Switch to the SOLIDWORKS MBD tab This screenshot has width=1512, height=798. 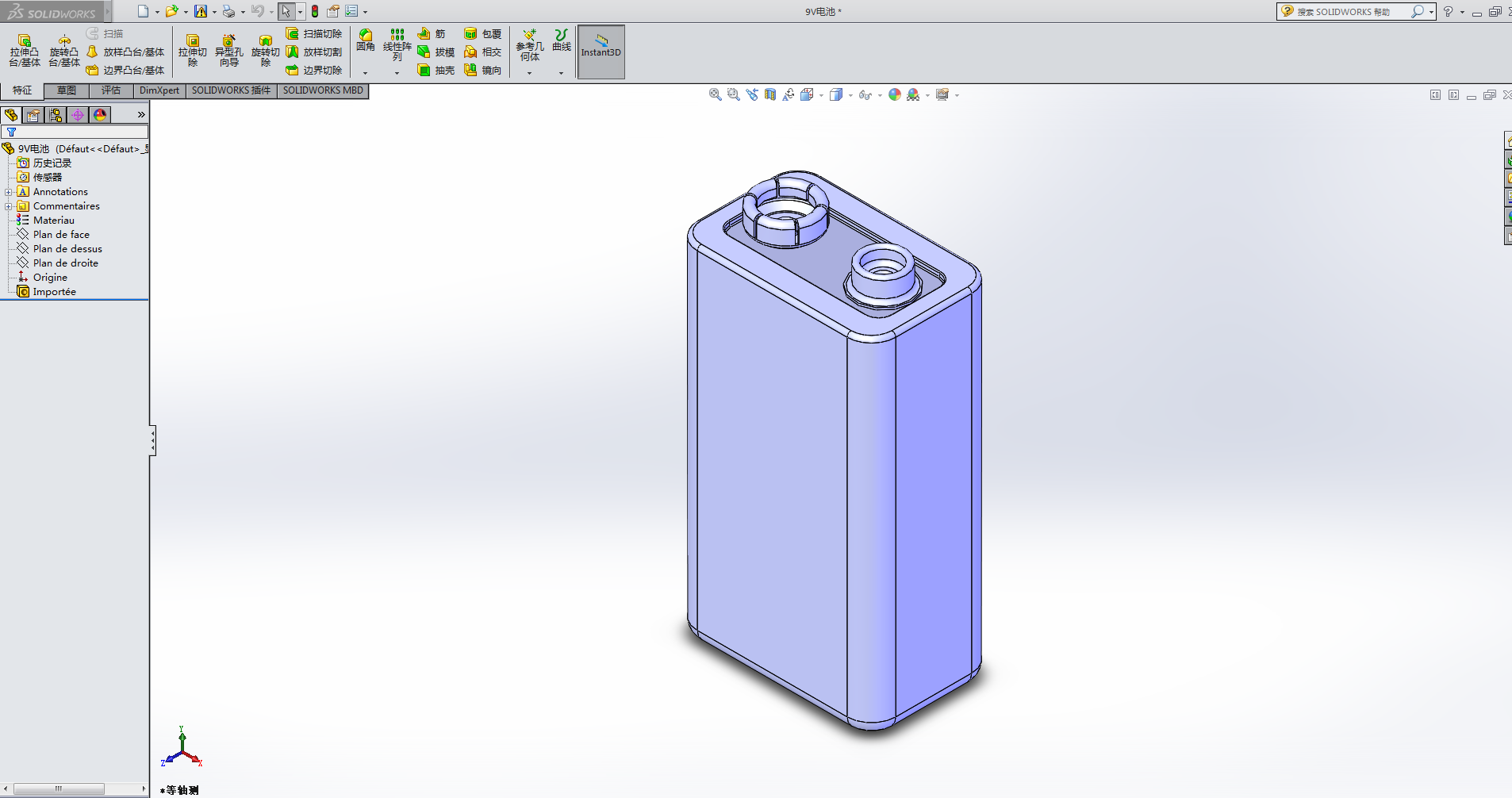point(323,90)
